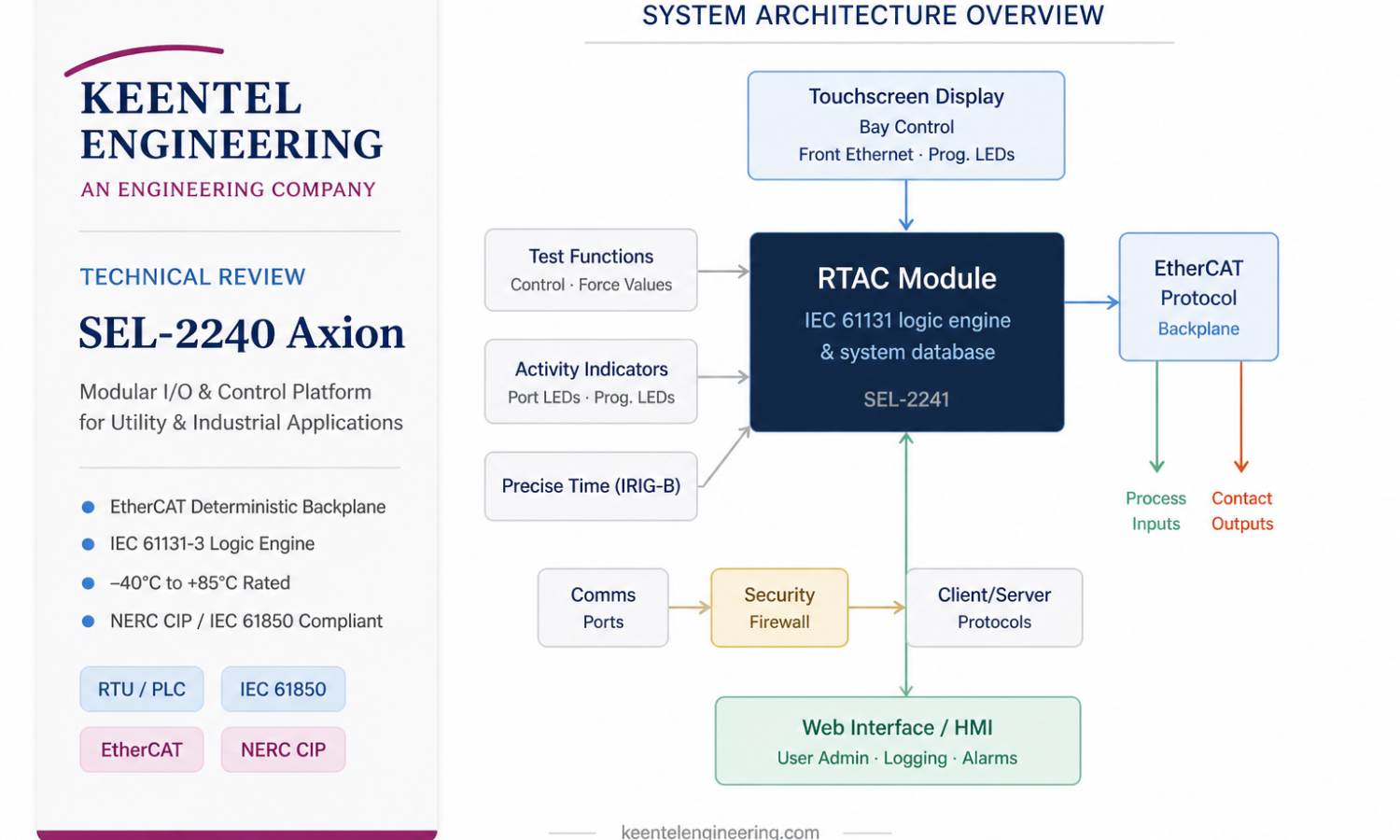Click the SEL-2240 Axion title
The image size is (1400, 840).
click(242, 333)
